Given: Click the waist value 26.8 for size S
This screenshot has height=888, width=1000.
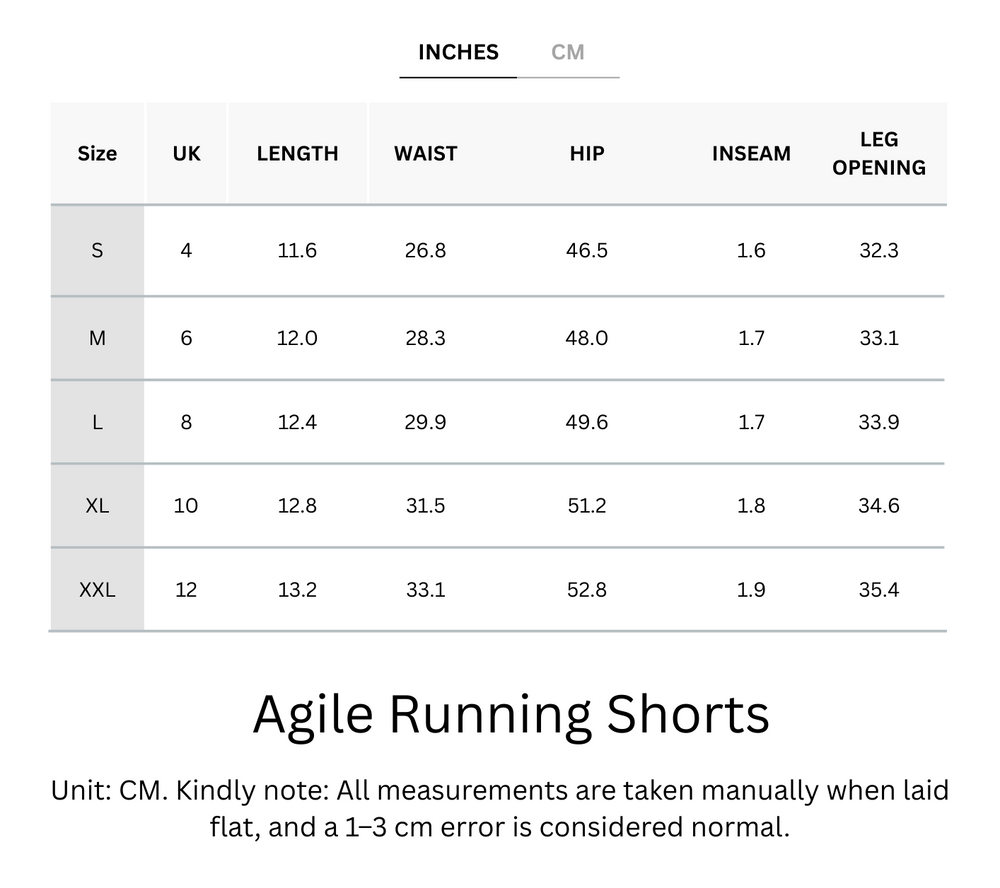Looking at the screenshot, I should click(x=426, y=251).
